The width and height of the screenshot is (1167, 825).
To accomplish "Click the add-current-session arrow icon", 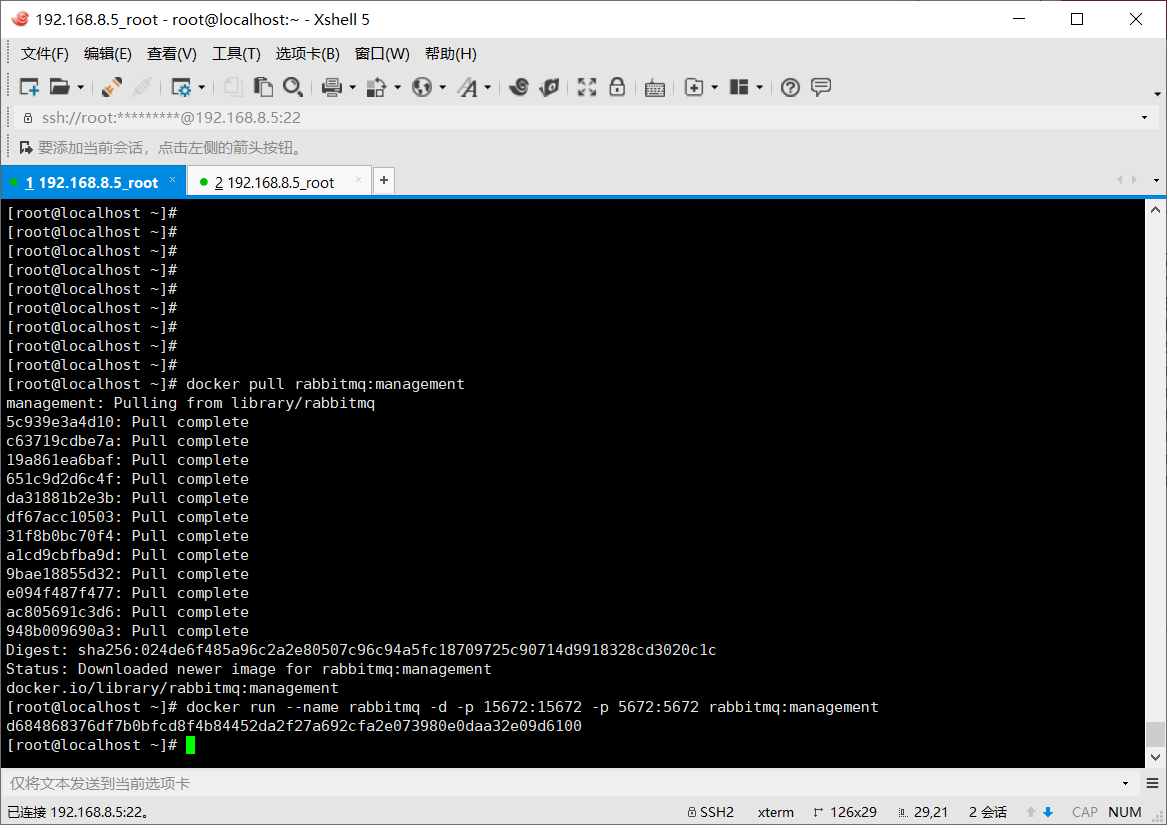I will [x=26, y=147].
